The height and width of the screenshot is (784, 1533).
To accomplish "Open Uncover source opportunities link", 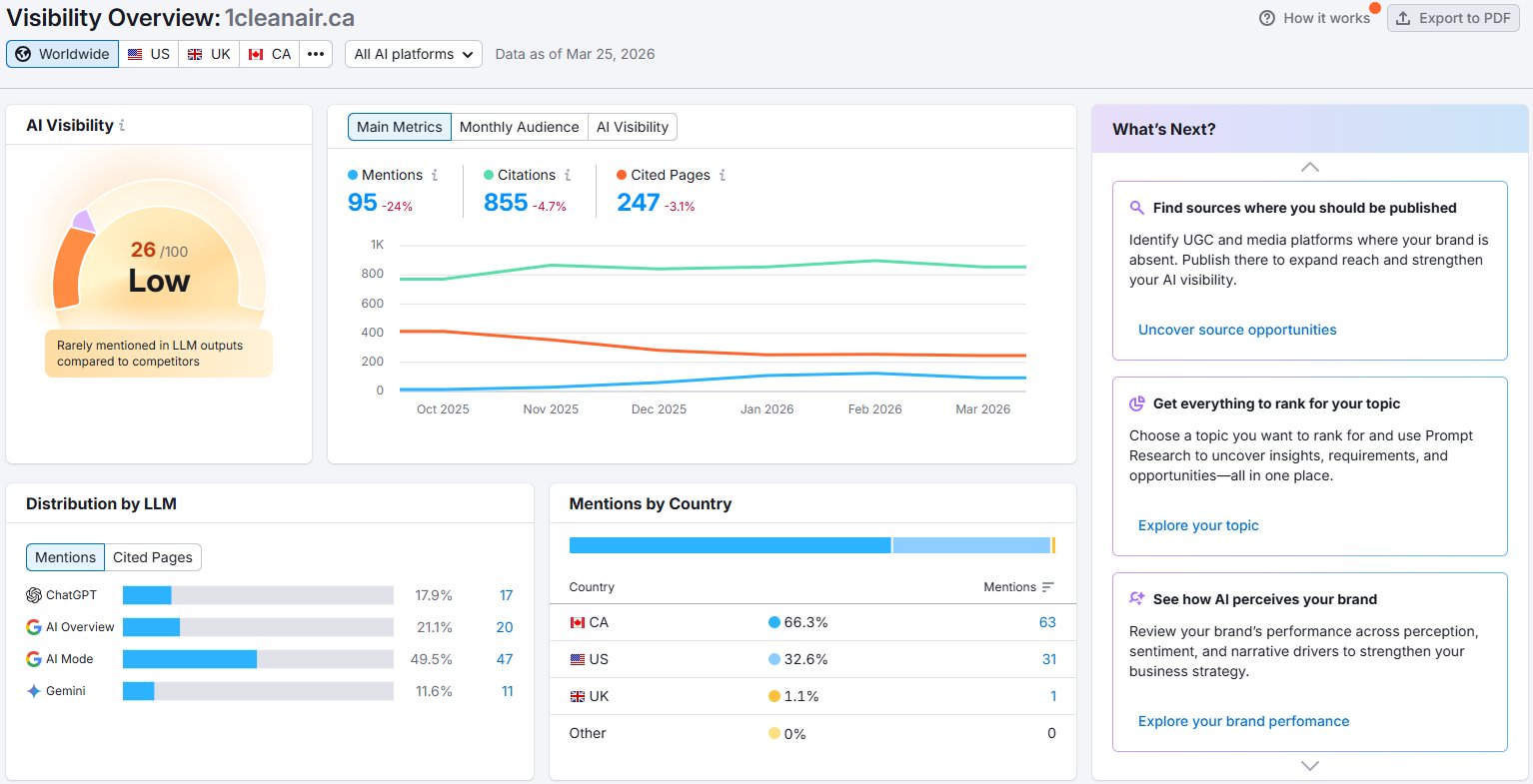I will [x=1237, y=330].
